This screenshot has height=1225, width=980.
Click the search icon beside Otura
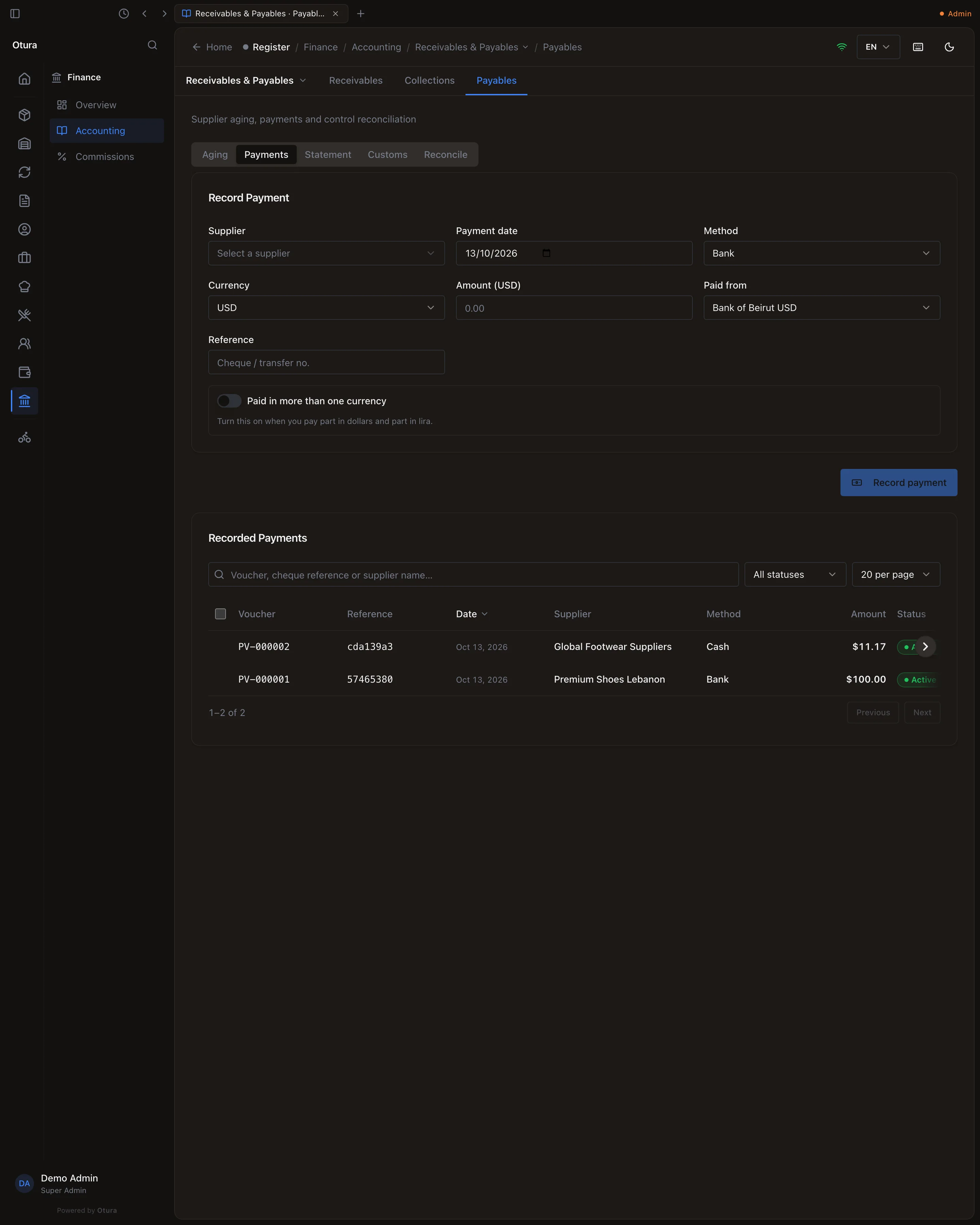[x=152, y=45]
